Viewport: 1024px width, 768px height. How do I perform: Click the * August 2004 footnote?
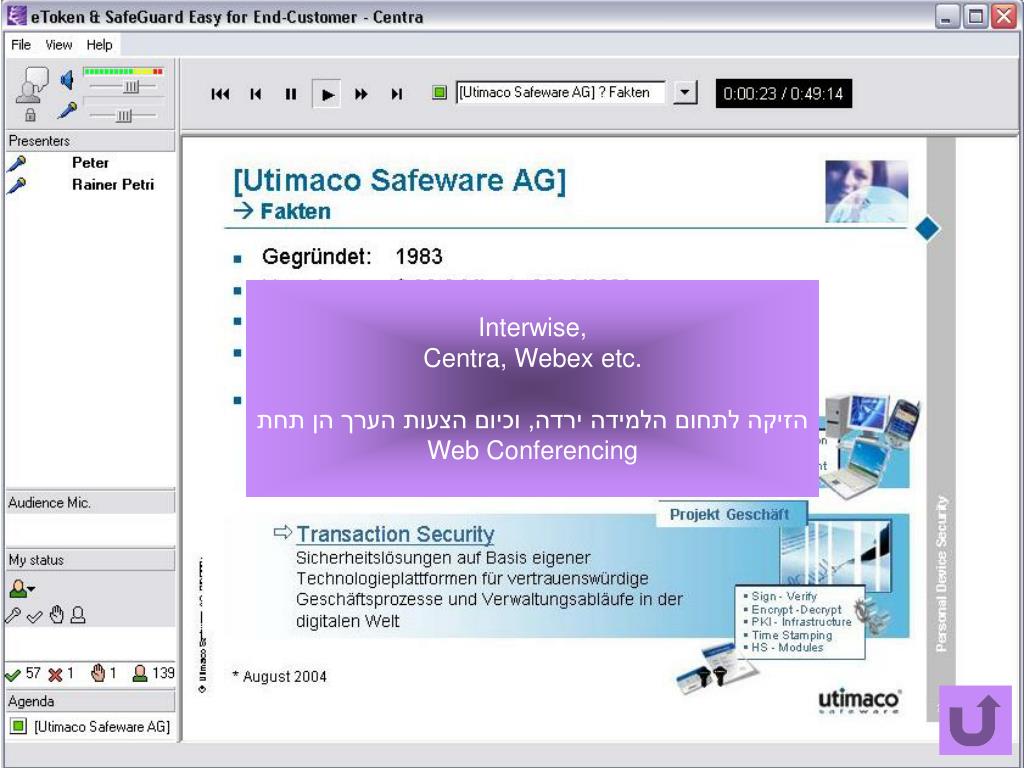[280, 677]
